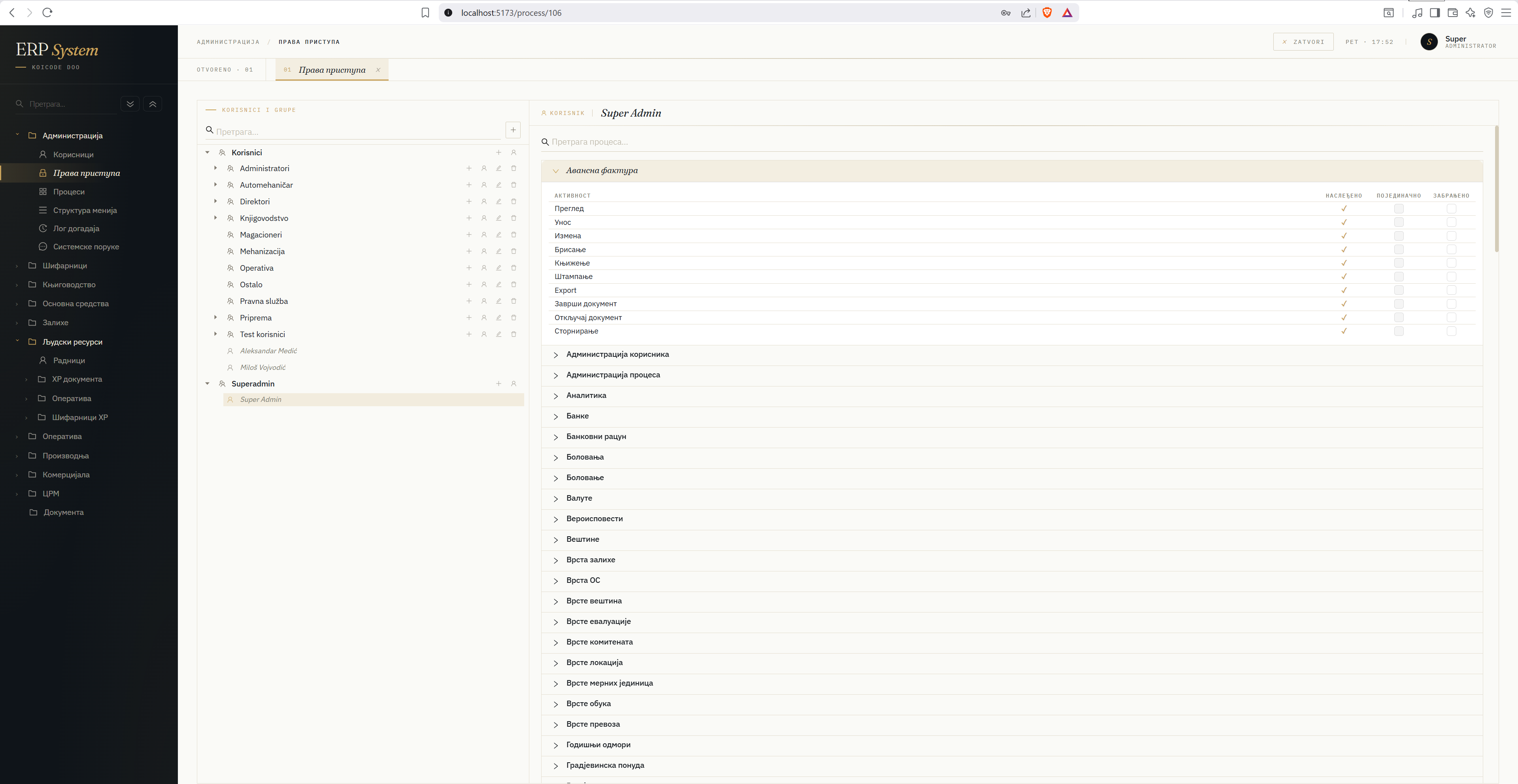Check Забрањено checkbox for Export
1518x784 pixels.
pos(1452,290)
